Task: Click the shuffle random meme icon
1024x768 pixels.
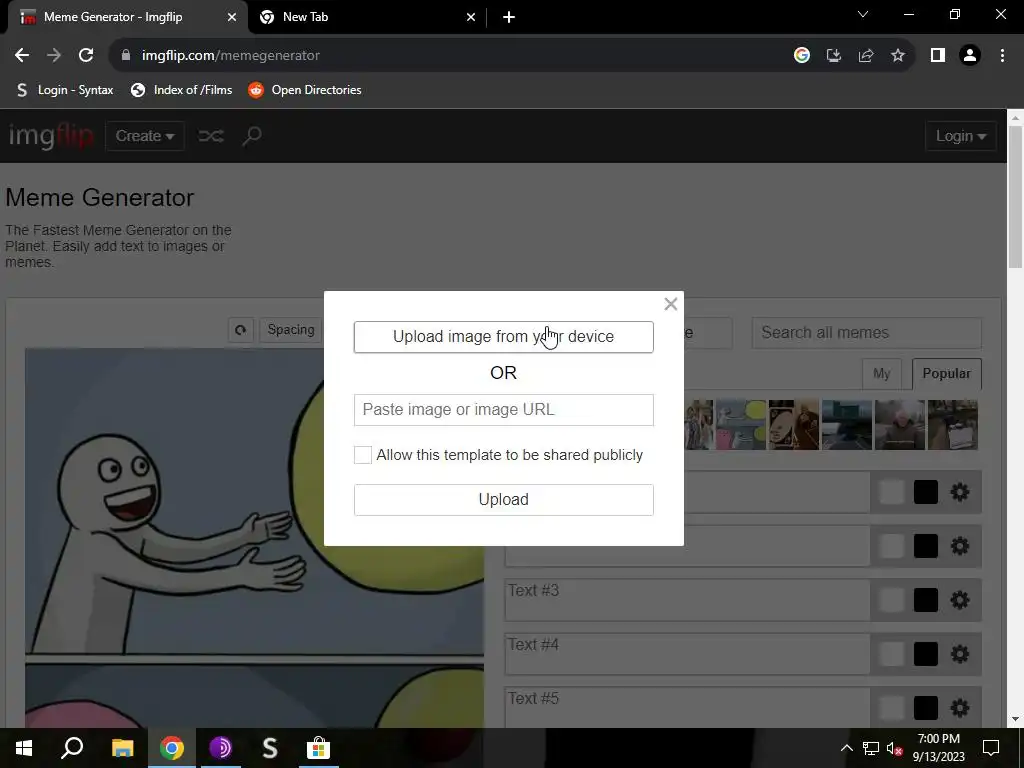Action: coord(211,136)
